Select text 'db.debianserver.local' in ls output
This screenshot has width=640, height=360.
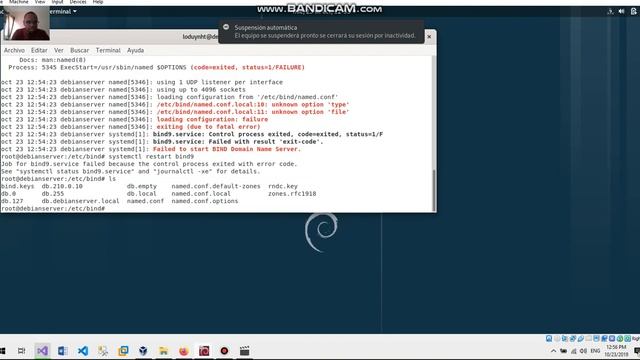click(80, 201)
